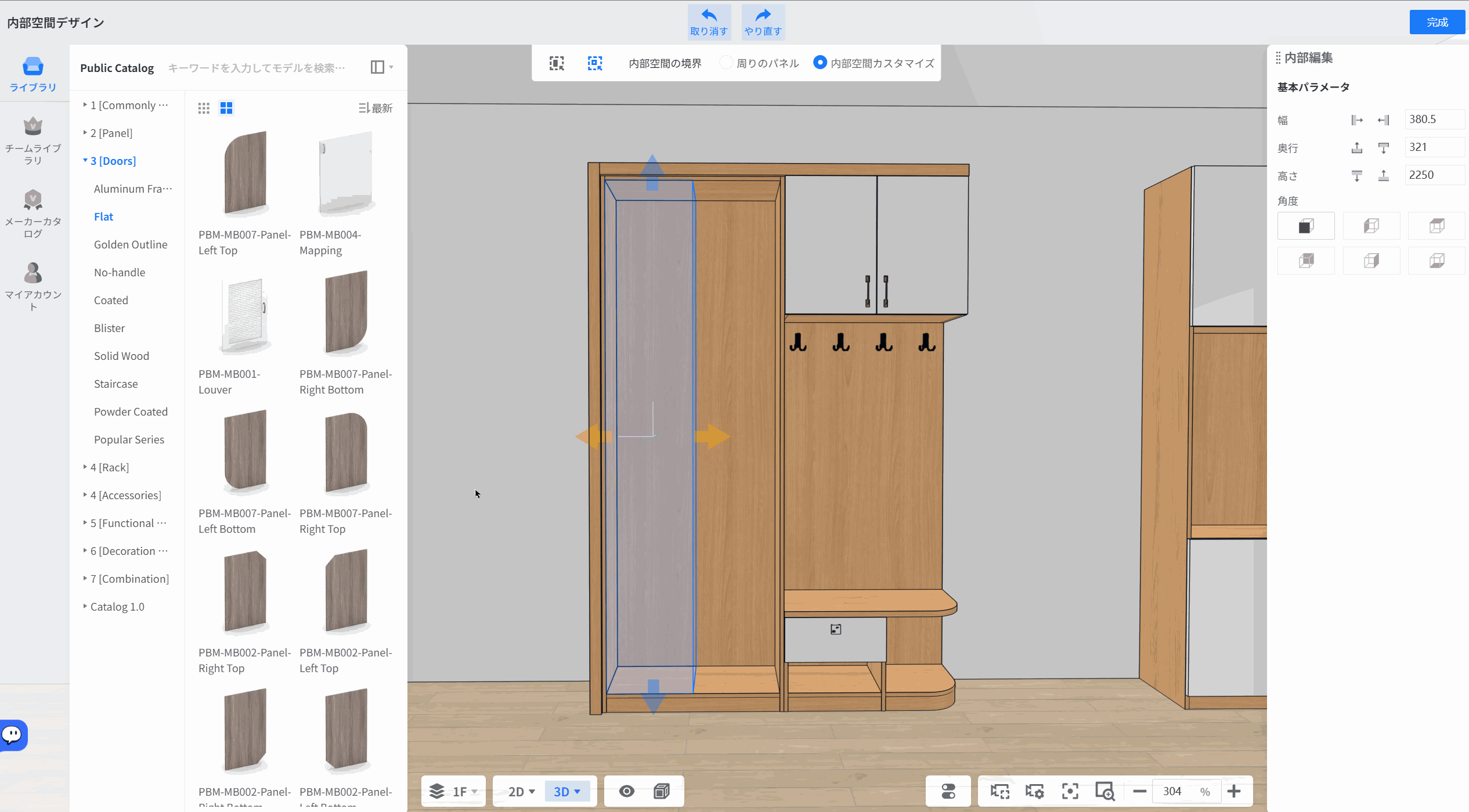The image size is (1469, 812).
Task: Open the ライブラリ library sidebar tab
Action: point(33,75)
